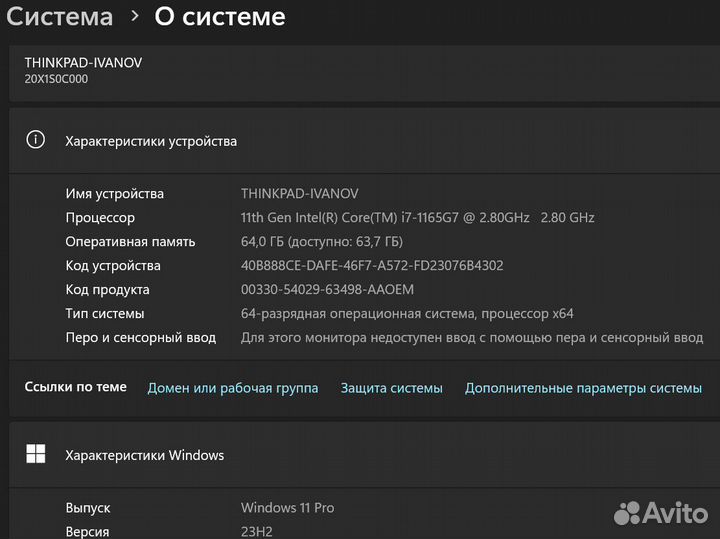
Task: Select the pen and touch input value
Action: click(472, 337)
